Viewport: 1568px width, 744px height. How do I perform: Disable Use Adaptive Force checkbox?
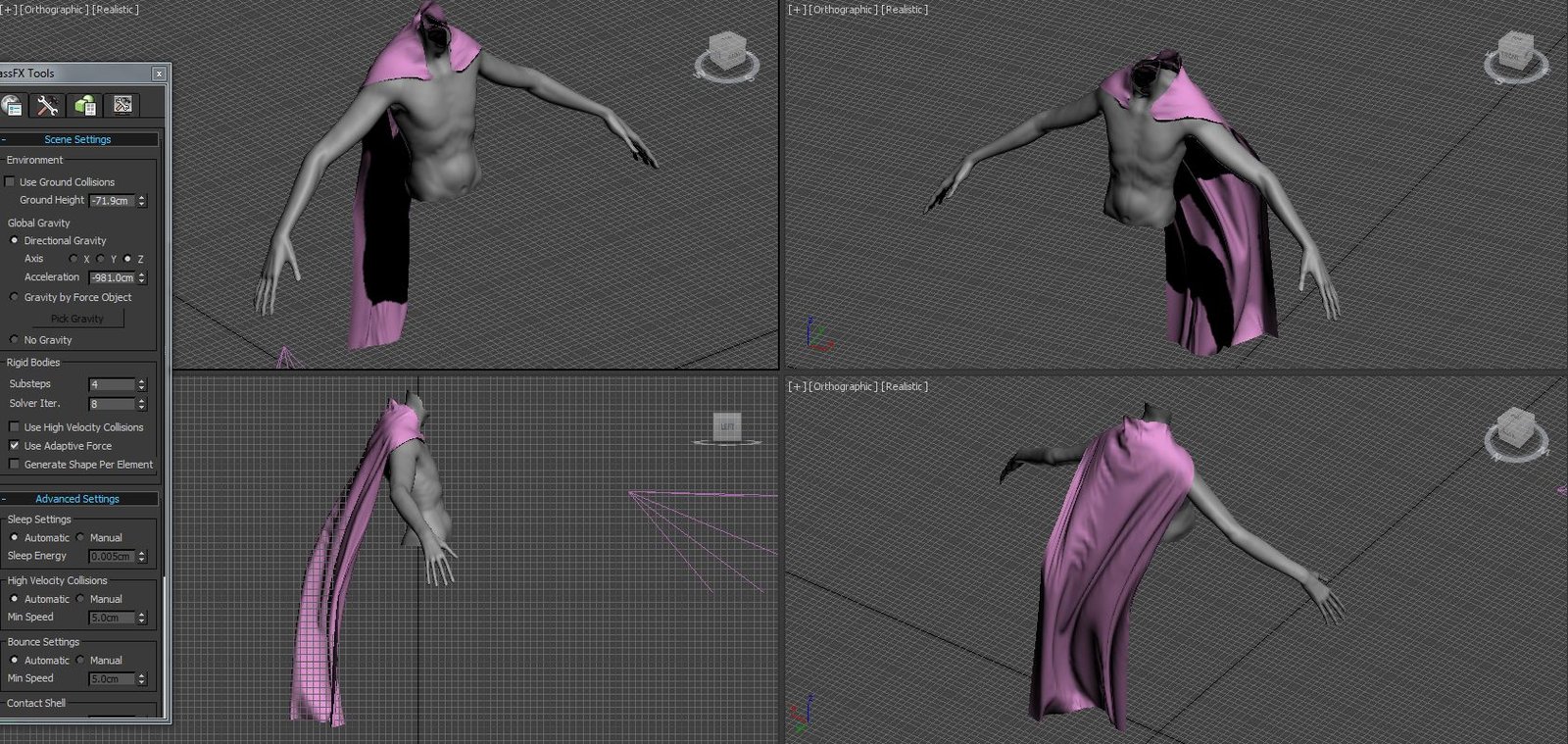[x=15, y=446]
